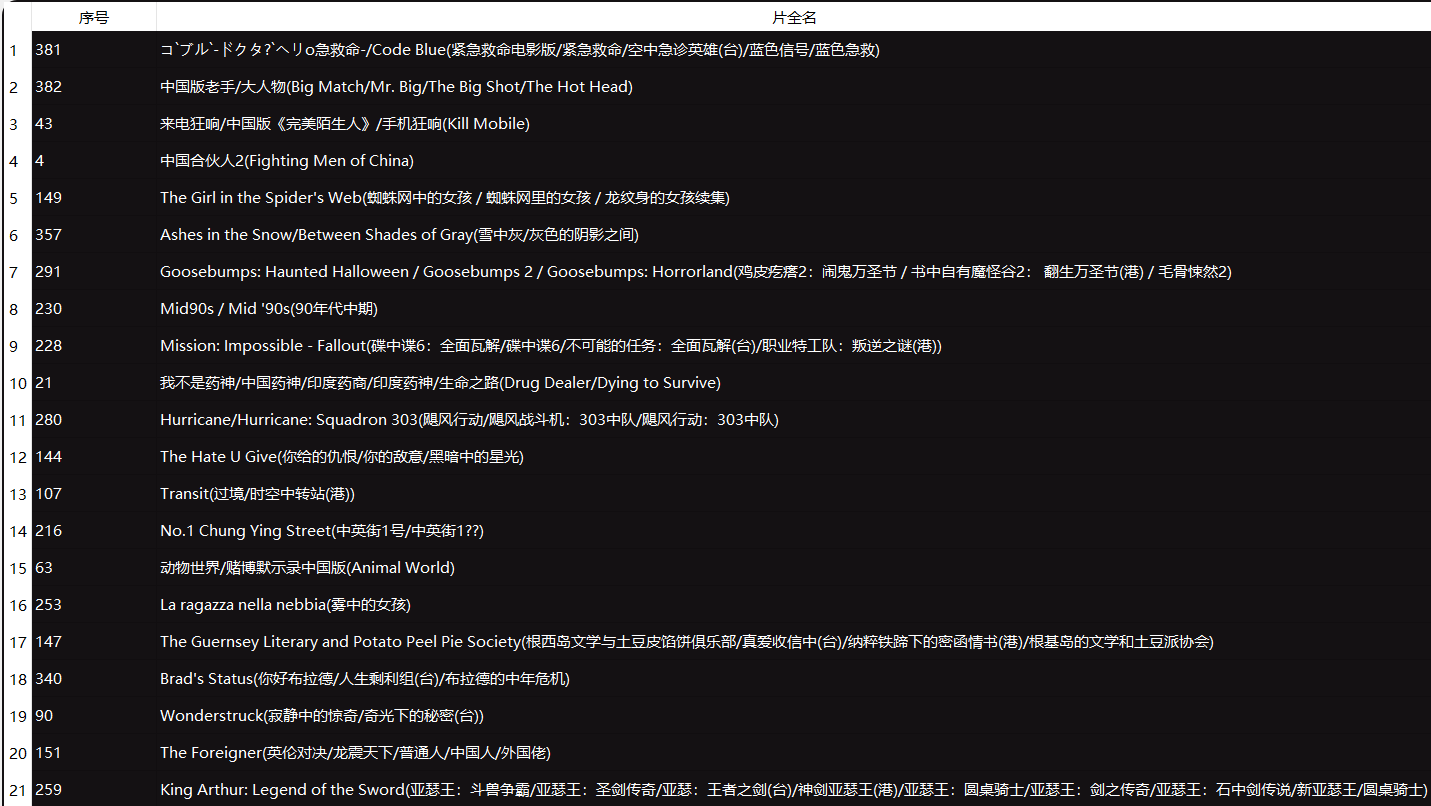This screenshot has height=806, width=1431.
Task: Click cell with 序号 value 280
Action: point(94,420)
